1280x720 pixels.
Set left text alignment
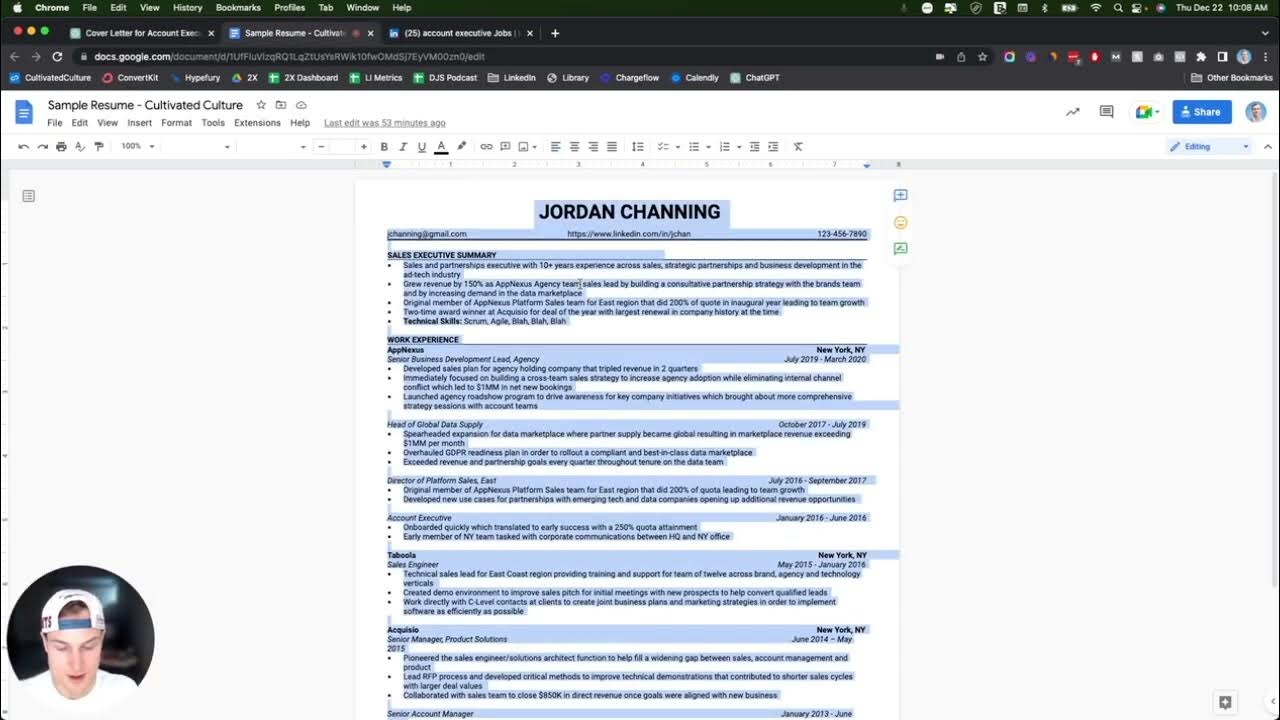[x=555, y=147]
